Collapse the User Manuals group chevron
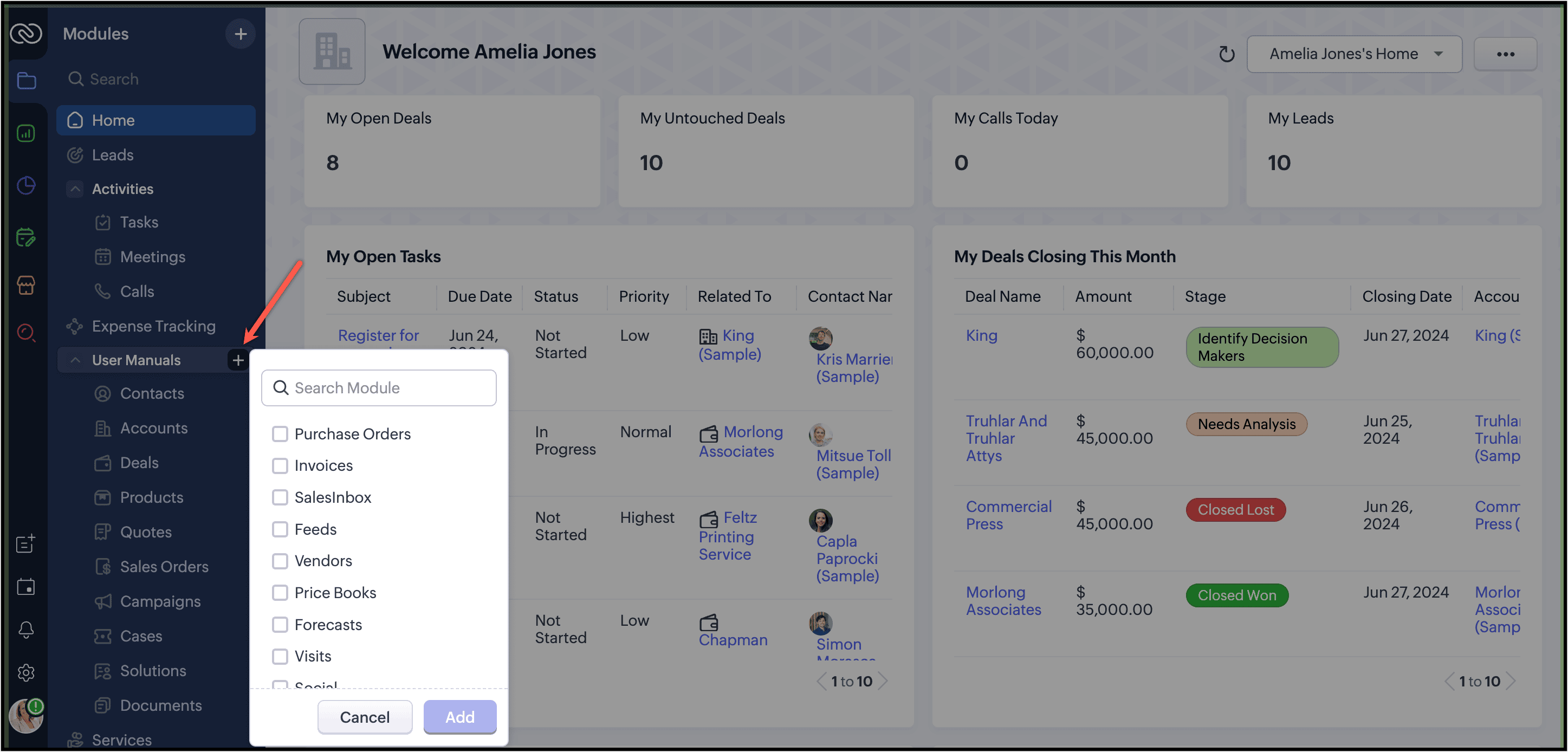Viewport: 1568px width, 752px height. pos(75,360)
